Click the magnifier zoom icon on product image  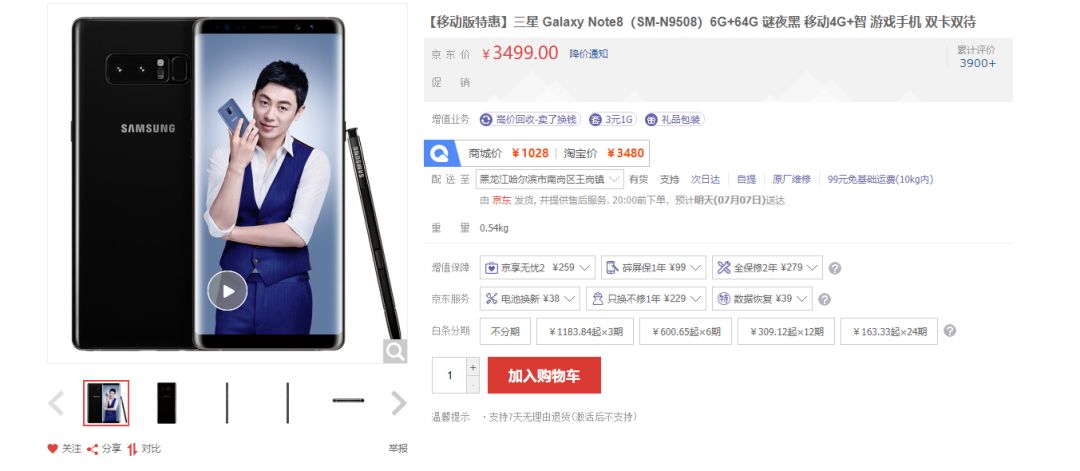click(395, 351)
